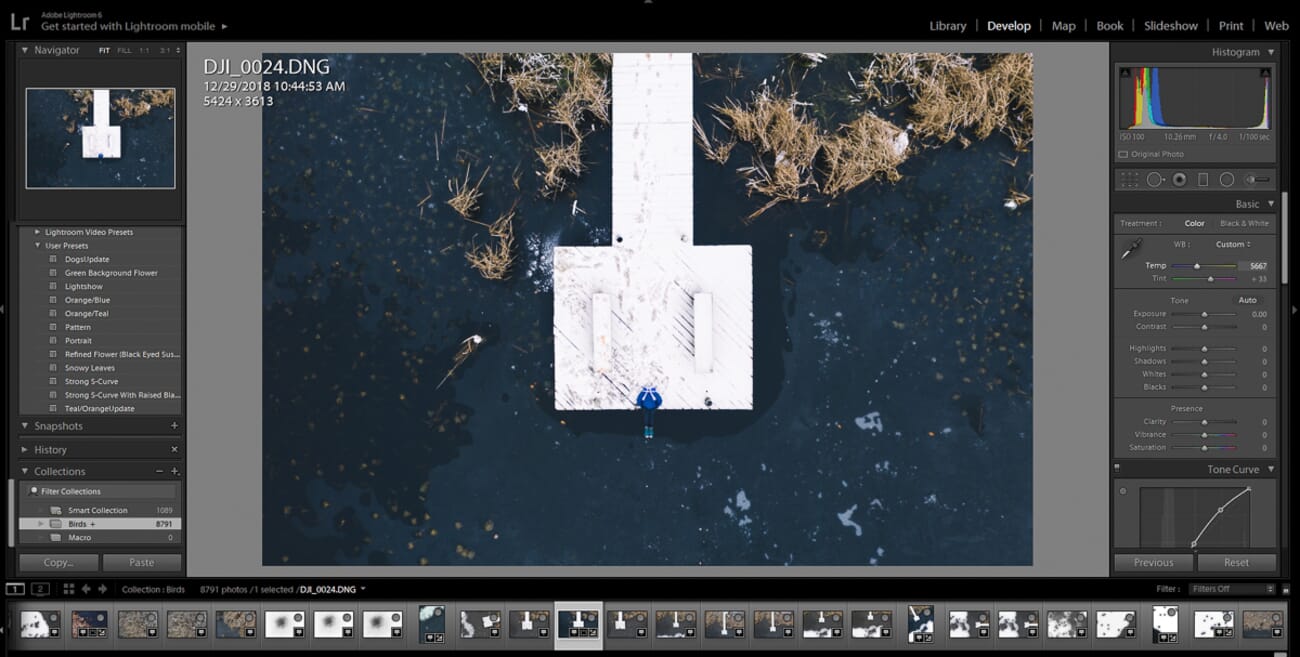This screenshot has width=1300, height=657.
Task: Switch to the Library module
Action: (x=947, y=25)
